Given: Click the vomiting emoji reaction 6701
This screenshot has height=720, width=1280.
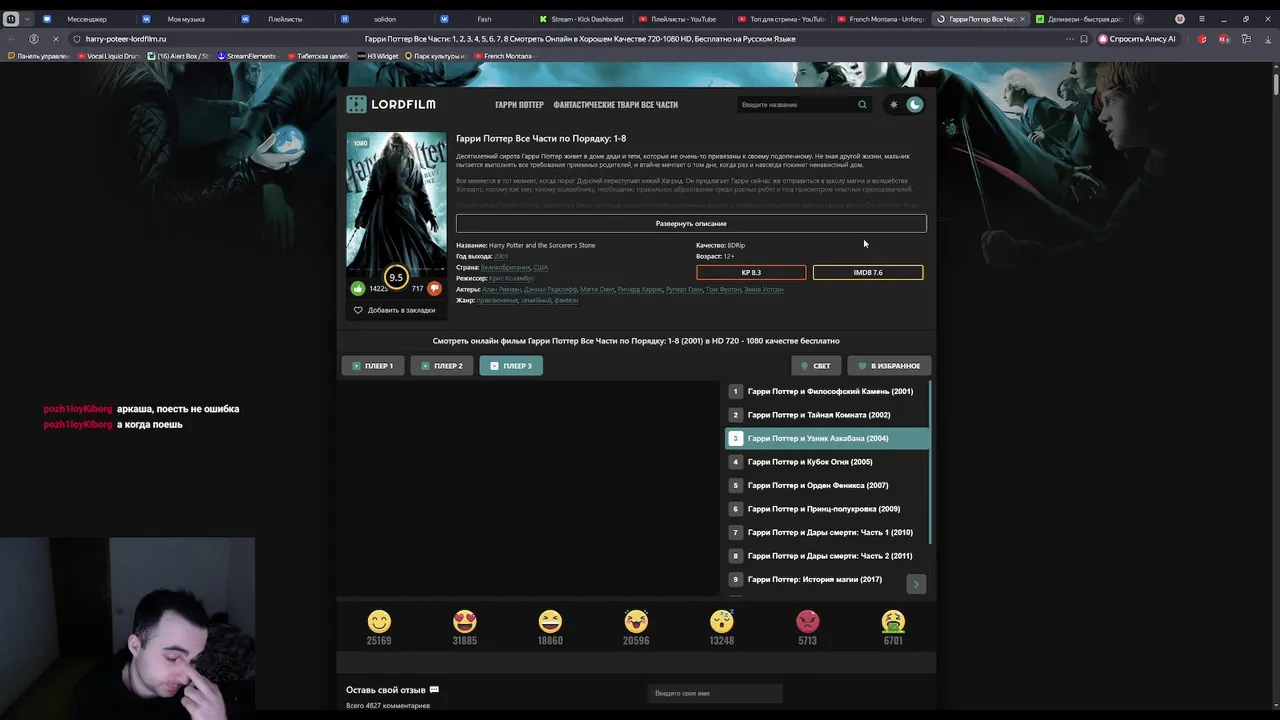Looking at the screenshot, I should (893, 622).
